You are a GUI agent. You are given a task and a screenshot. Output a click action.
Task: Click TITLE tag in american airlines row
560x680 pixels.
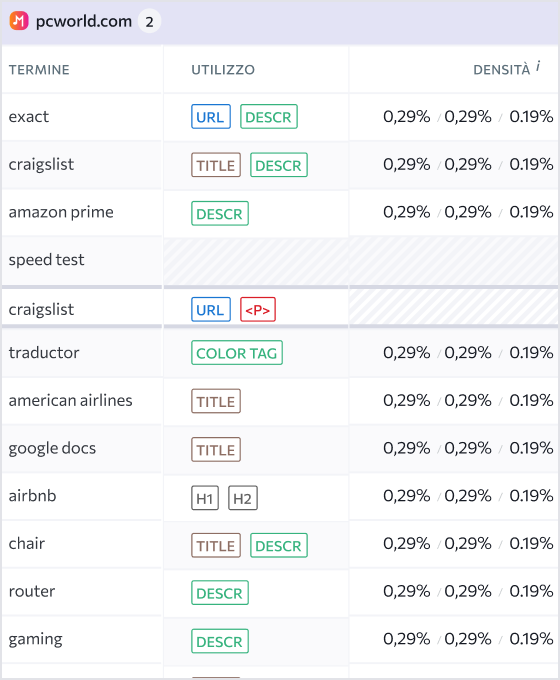pos(216,401)
